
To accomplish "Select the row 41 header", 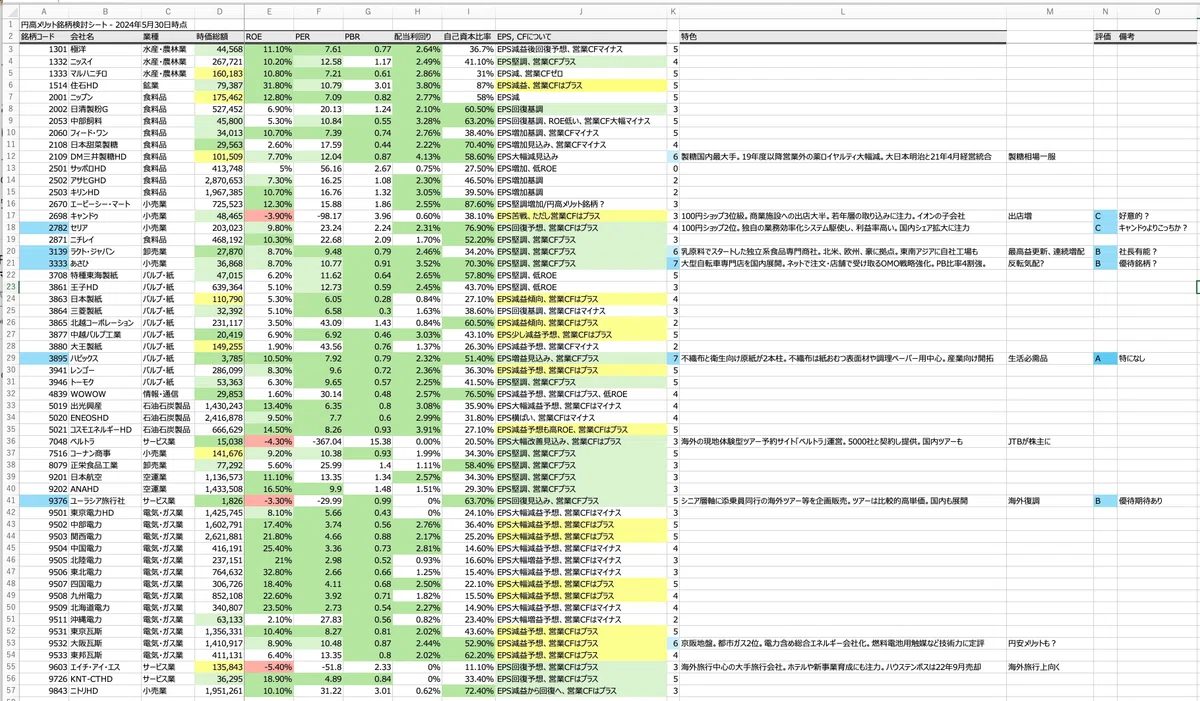I will click(x=9, y=499).
